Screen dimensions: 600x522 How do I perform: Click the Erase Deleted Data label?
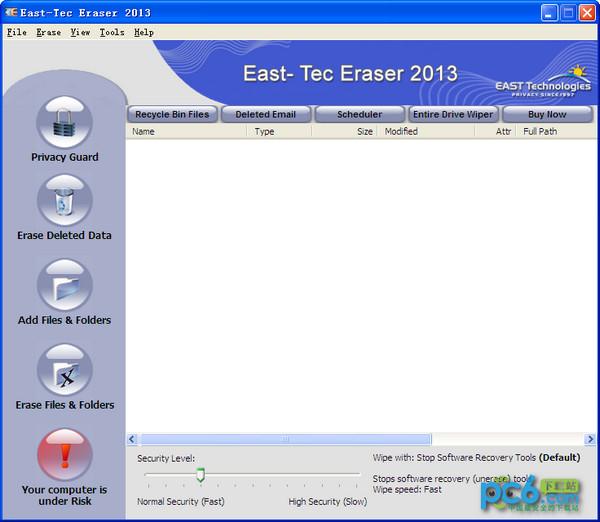[64, 235]
